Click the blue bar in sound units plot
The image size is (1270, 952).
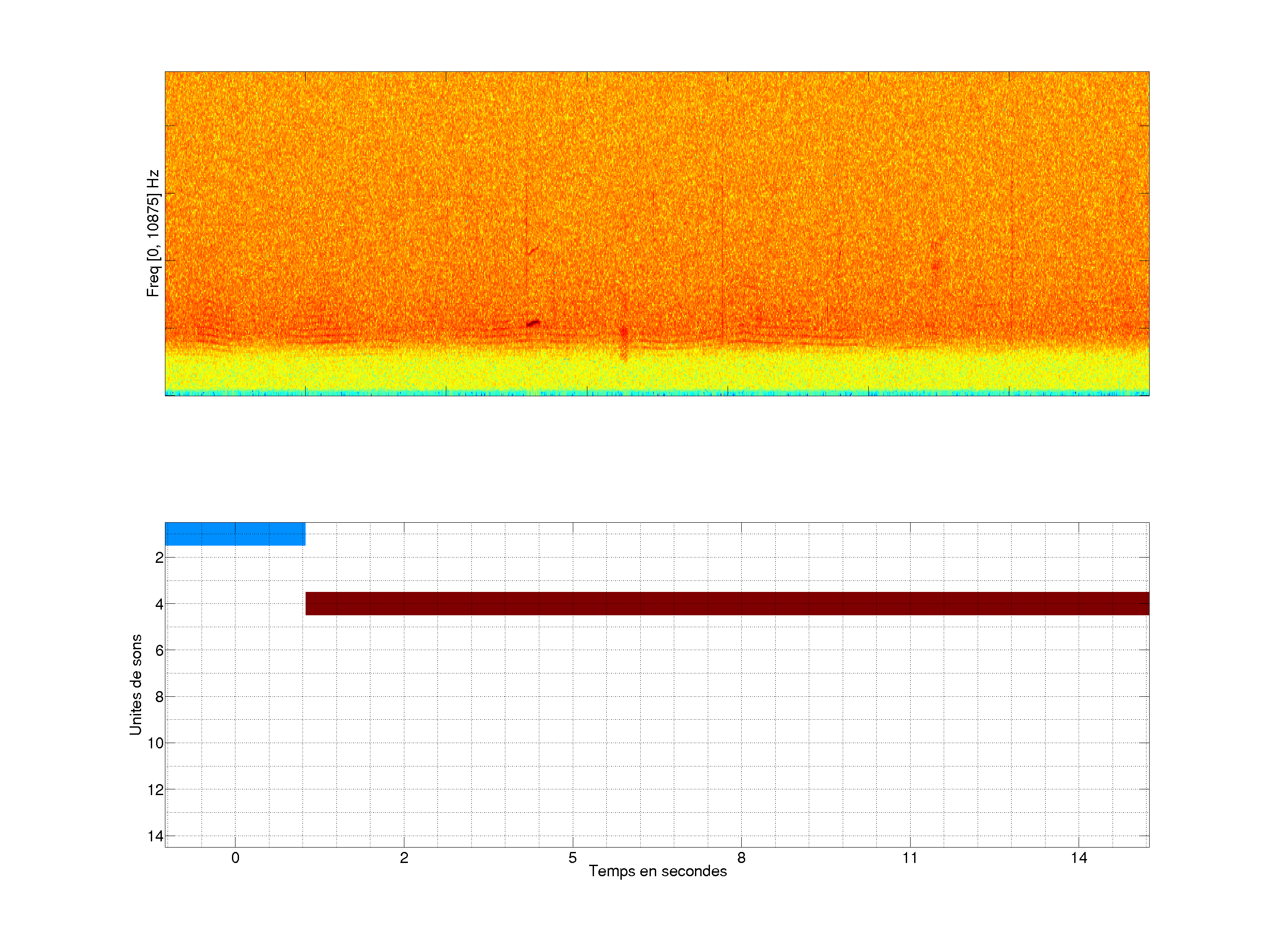235,534
